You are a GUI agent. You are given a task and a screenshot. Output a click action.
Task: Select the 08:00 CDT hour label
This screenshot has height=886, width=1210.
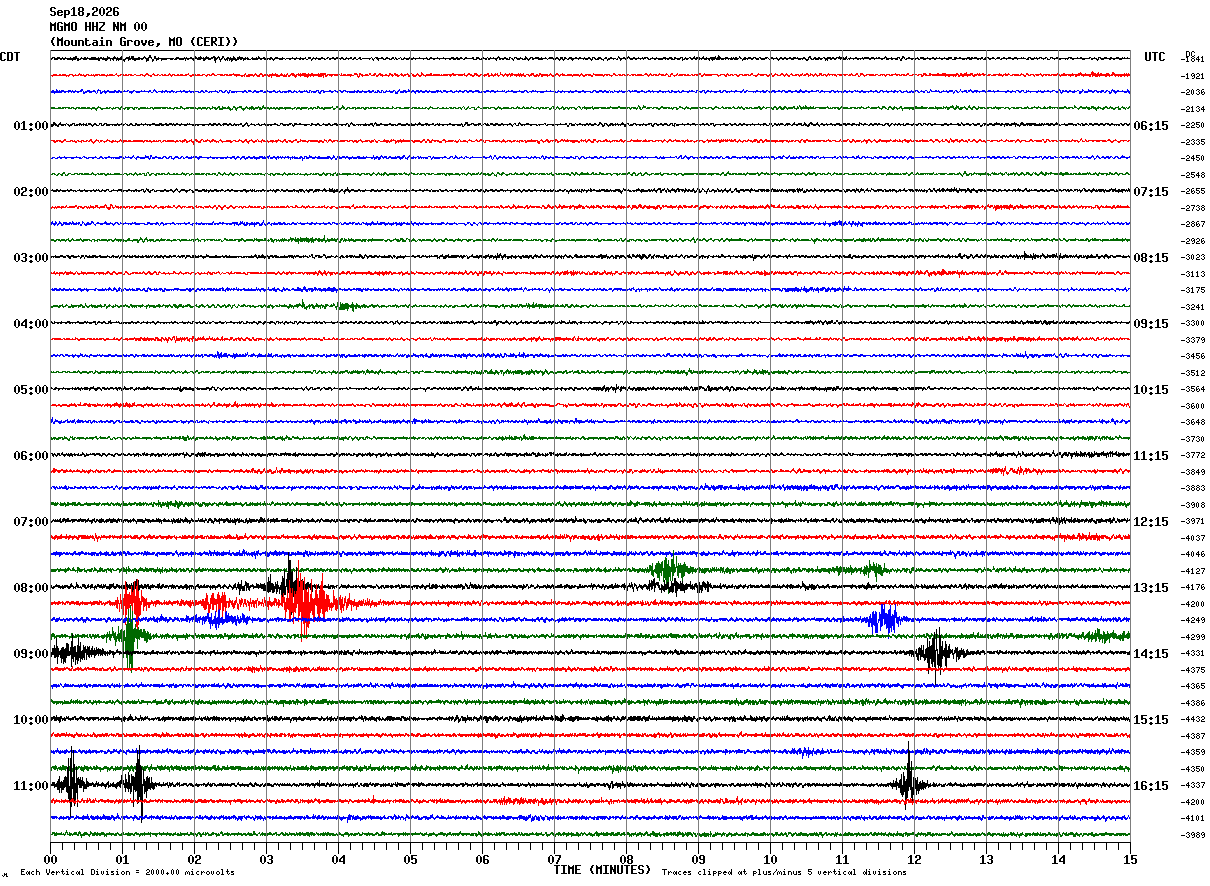click(31, 587)
